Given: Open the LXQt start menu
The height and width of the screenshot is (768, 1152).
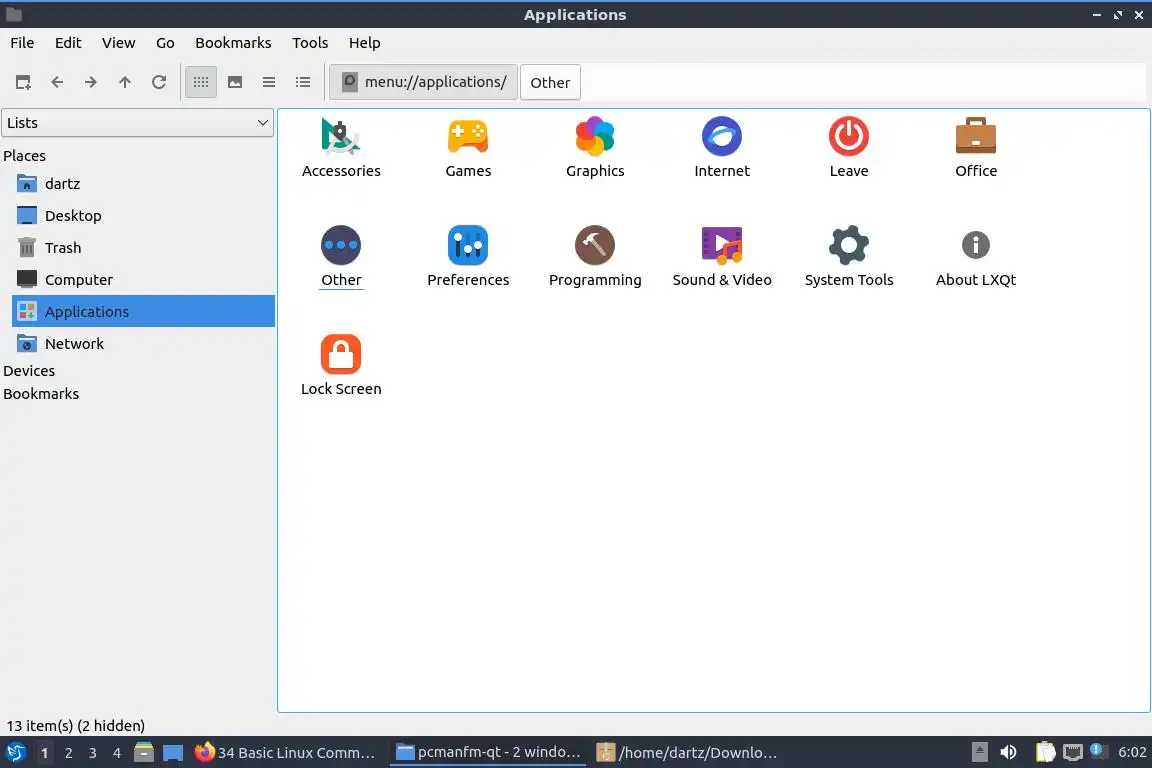Looking at the screenshot, I should tap(15, 753).
